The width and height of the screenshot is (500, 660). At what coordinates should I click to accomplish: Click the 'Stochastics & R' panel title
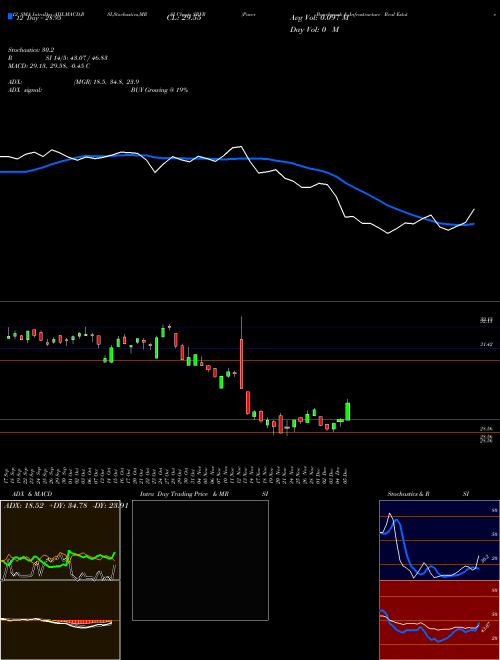408,494
